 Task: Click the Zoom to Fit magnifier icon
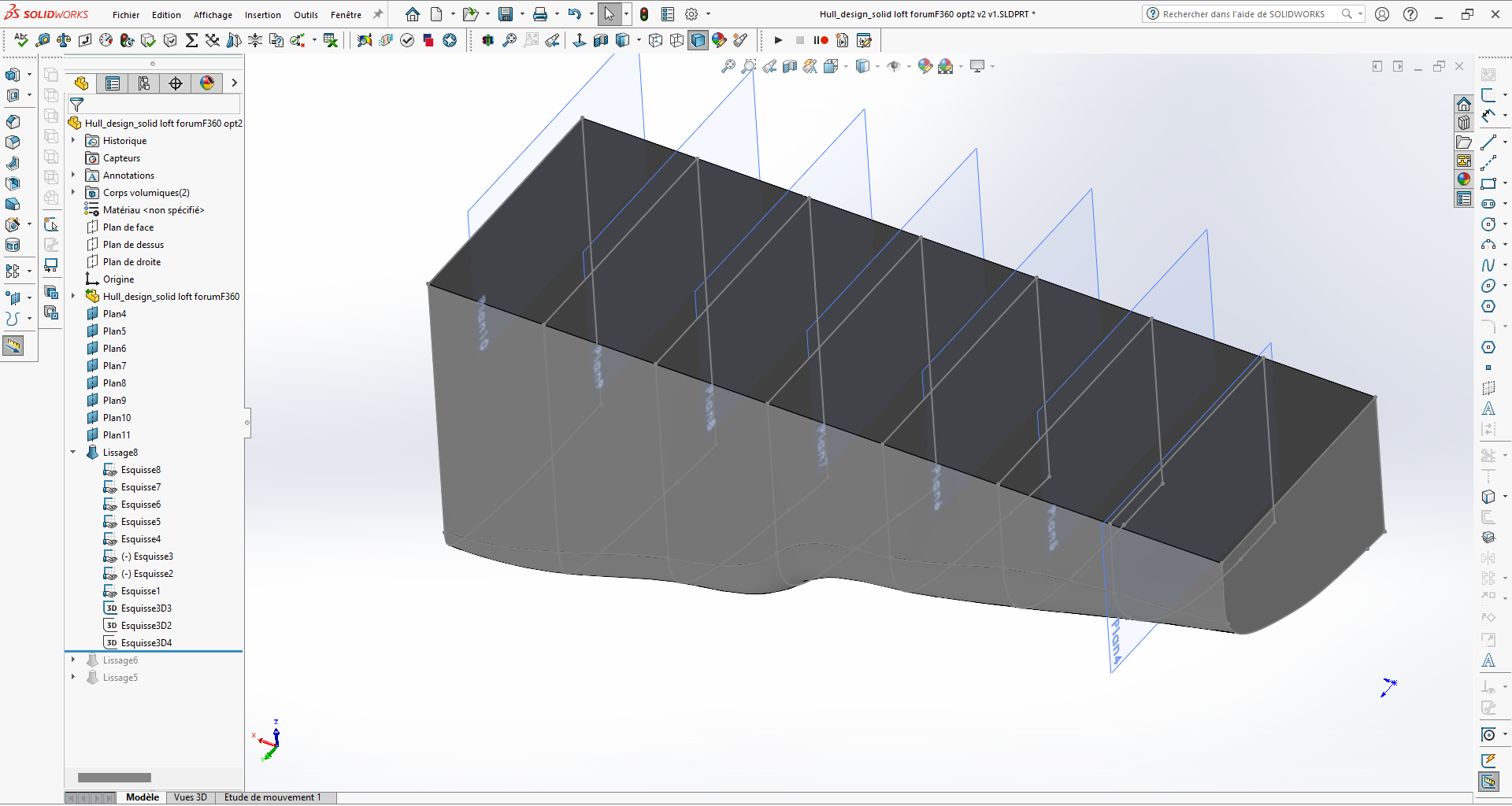click(728, 67)
